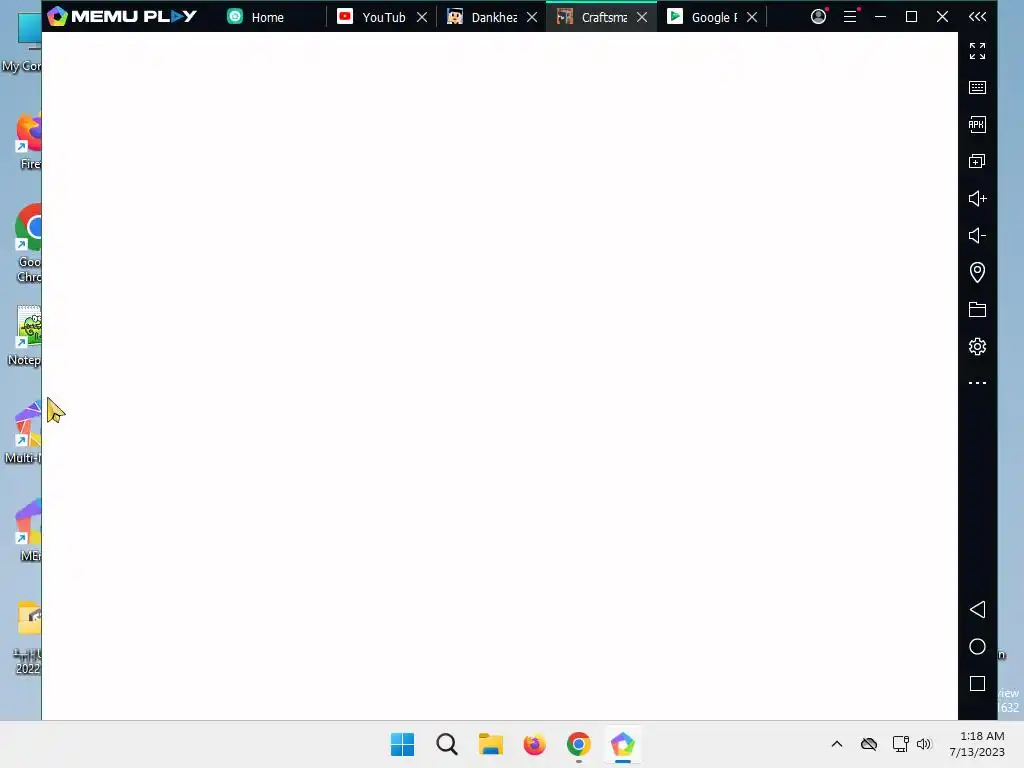The height and width of the screenshot is (768, 1024).
Task: Collapse the MEmu sidebar with arrows
Action: [977, 16]
